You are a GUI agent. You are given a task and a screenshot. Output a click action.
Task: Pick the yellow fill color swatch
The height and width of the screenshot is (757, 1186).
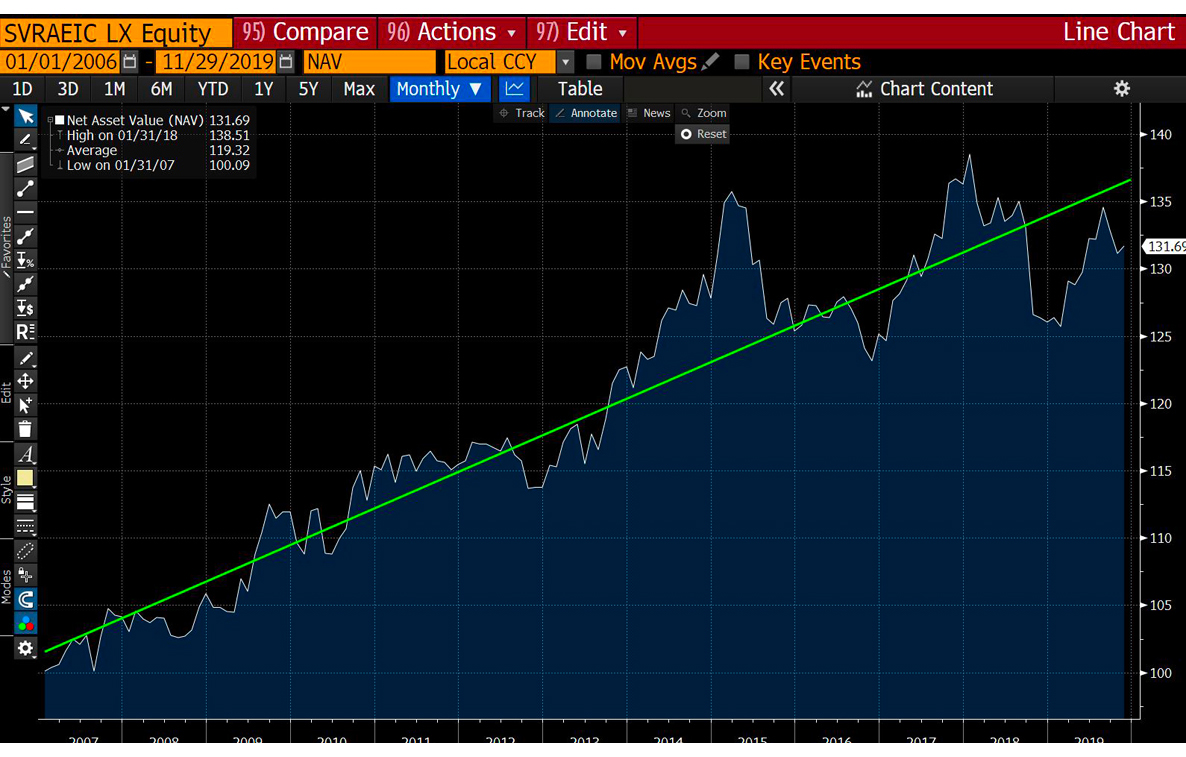pos(26,478)
